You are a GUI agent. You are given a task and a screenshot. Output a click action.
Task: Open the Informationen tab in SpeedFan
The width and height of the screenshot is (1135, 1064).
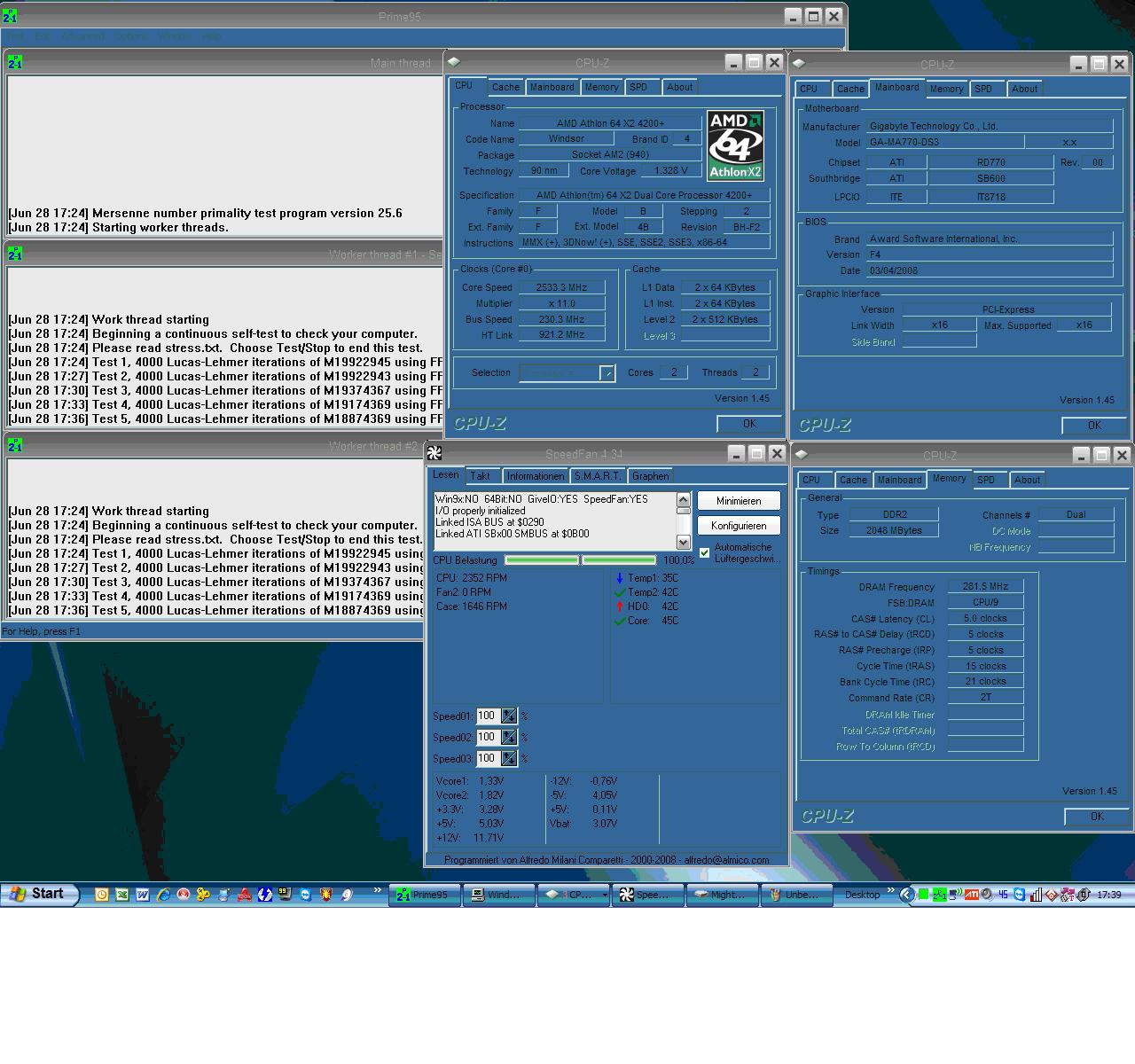point(536,476)
